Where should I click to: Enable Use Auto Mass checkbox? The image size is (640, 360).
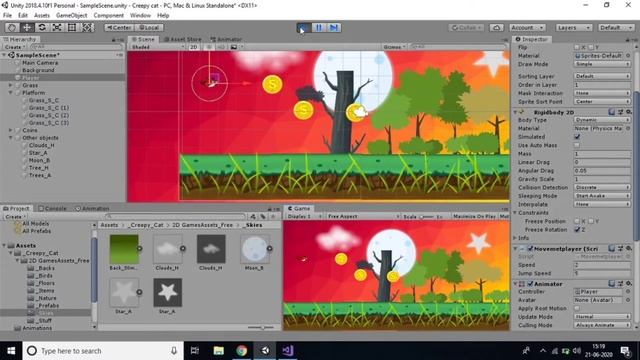[x=577, y=145]
